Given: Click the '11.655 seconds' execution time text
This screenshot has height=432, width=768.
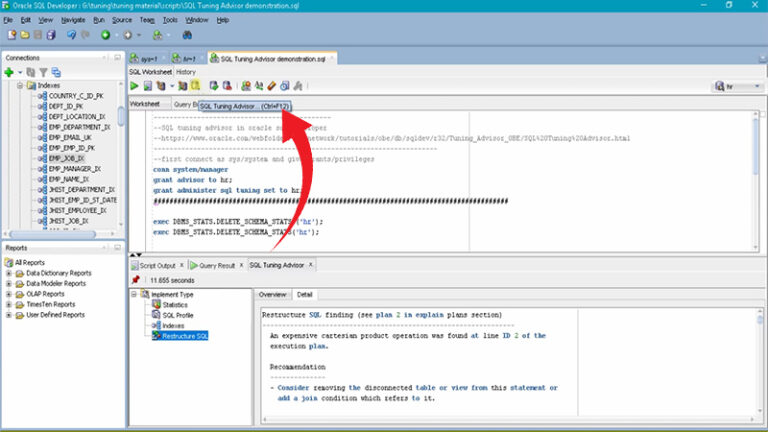Looking at the screenshot, I should [172, 281].
